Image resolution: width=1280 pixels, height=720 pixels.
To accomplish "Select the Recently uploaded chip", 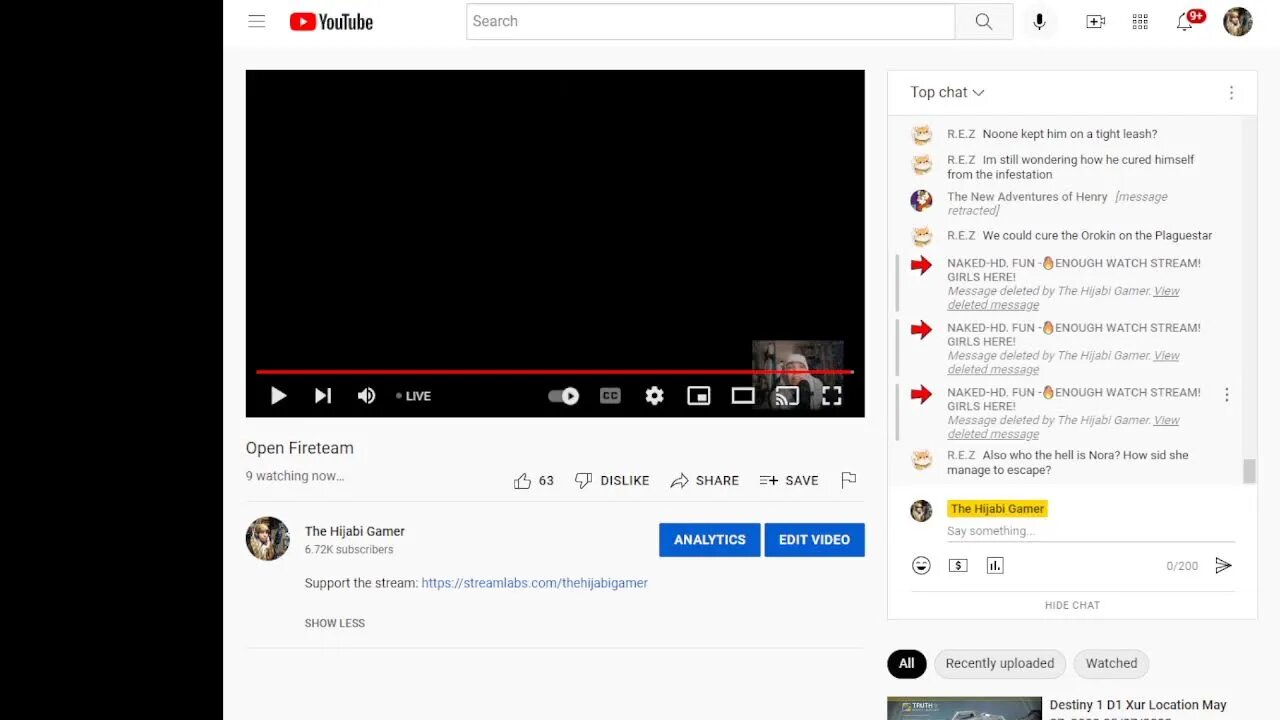I will coord(999,663).
